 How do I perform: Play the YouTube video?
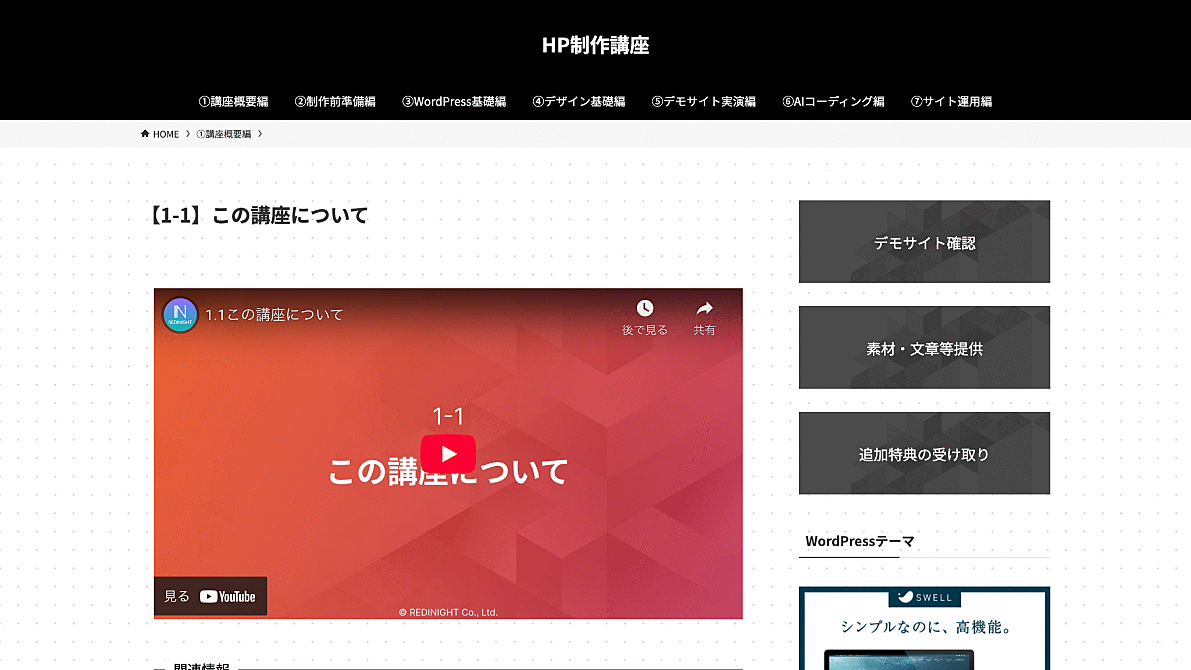[448, 454]
